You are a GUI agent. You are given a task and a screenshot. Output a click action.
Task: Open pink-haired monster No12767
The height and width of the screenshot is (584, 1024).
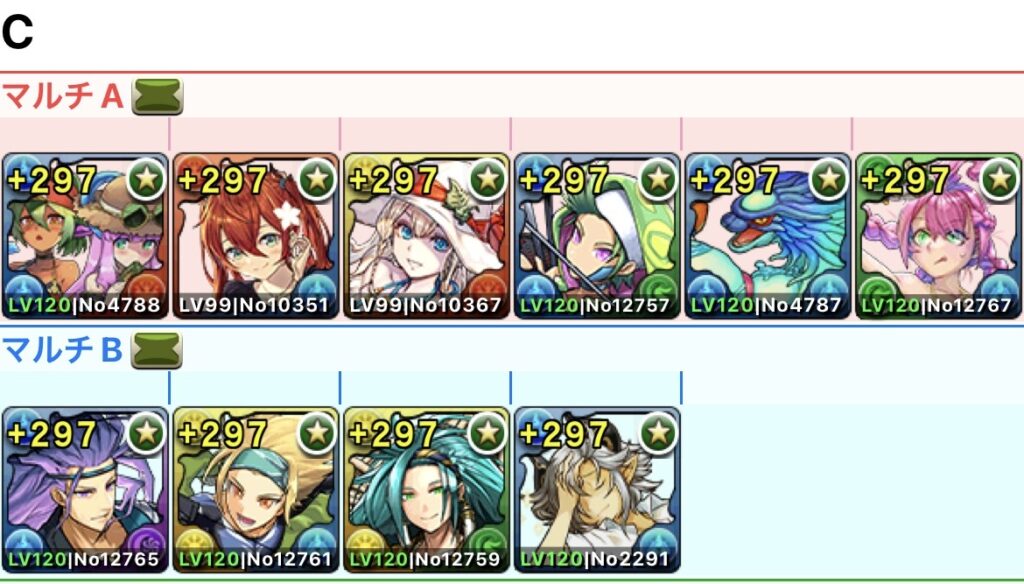[938, 236]
